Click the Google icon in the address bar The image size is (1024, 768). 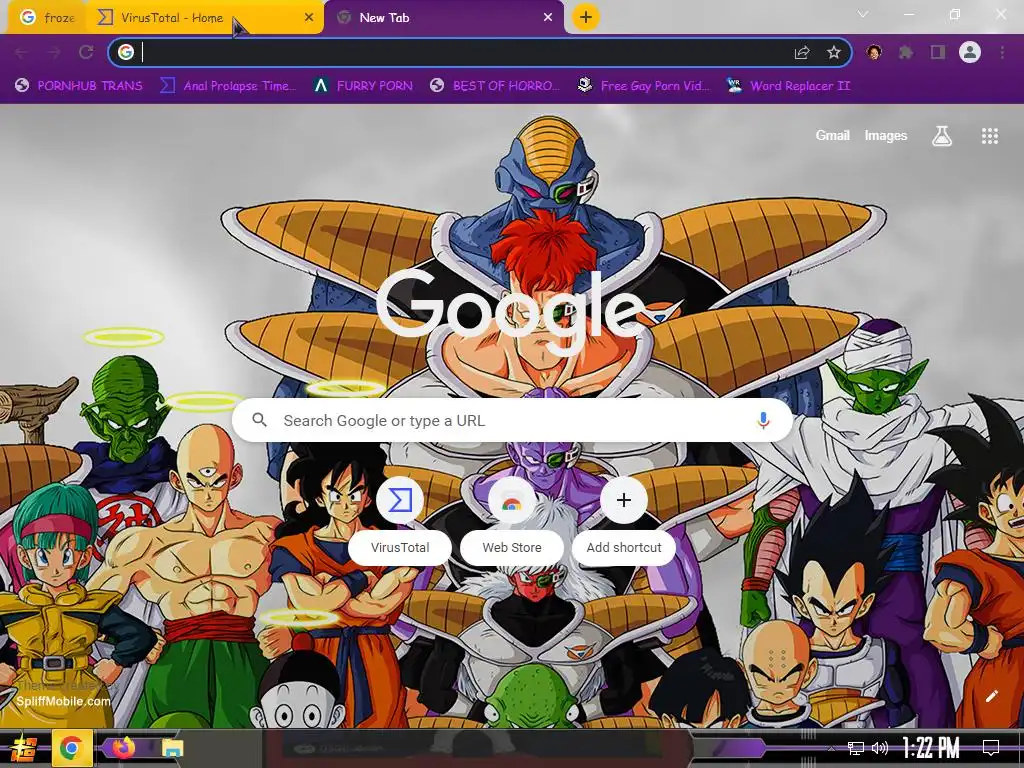coord(126,52)
